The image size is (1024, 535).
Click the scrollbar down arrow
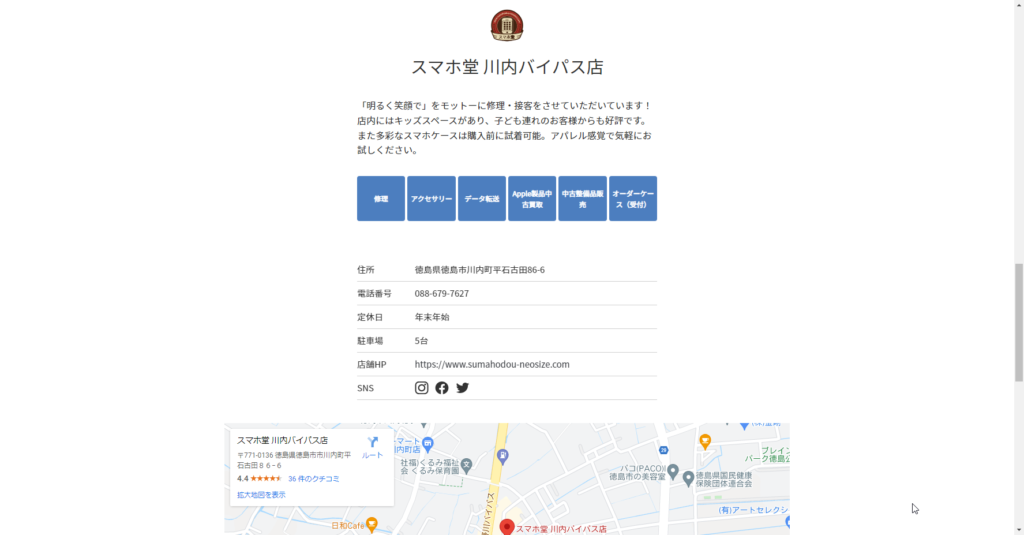tap(1019, 530)
